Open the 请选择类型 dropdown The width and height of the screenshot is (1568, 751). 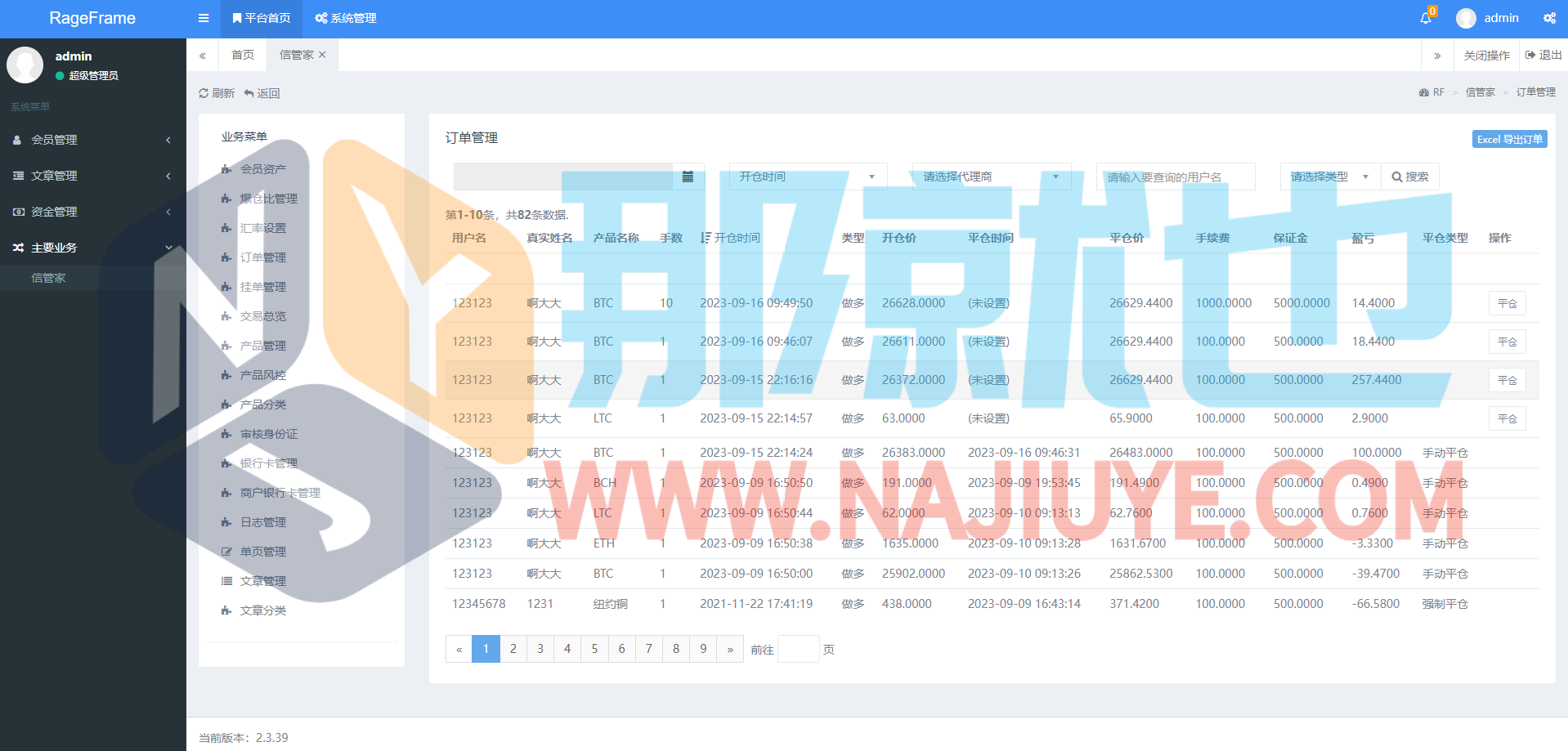pyautogui.click(x=1328, y=177)
